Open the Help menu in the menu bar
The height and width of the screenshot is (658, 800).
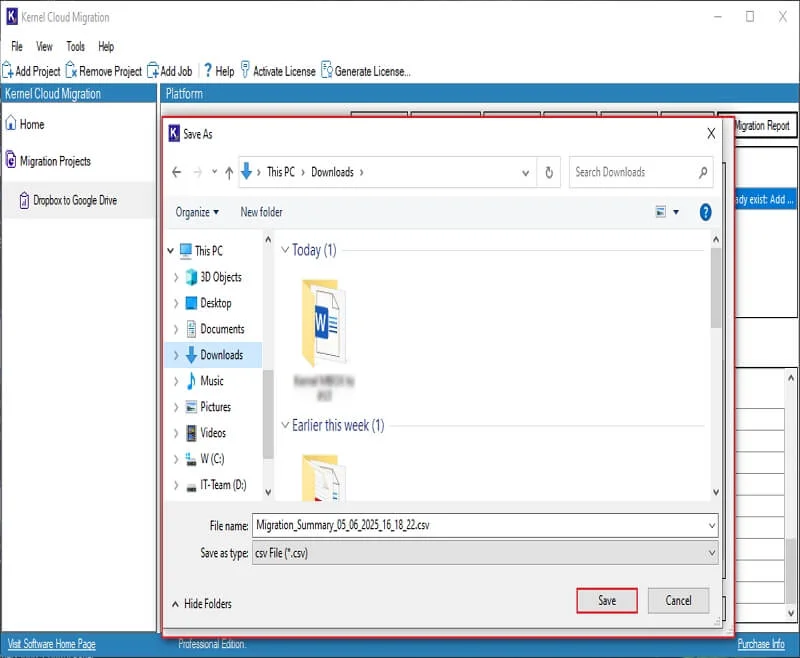(x=106, y=46)
